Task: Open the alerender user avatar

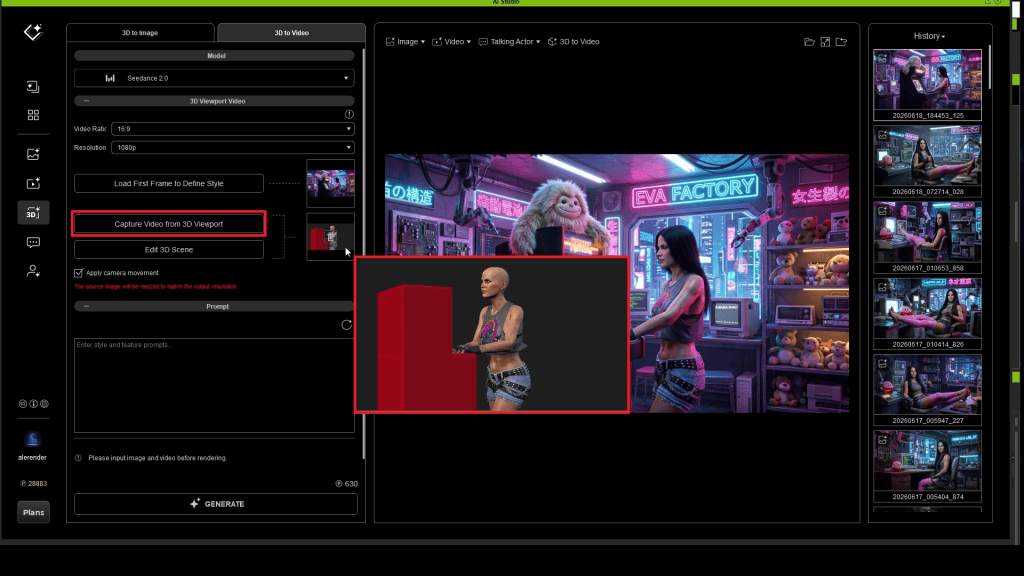Action: pyautogui.click(x=33, y=440)
